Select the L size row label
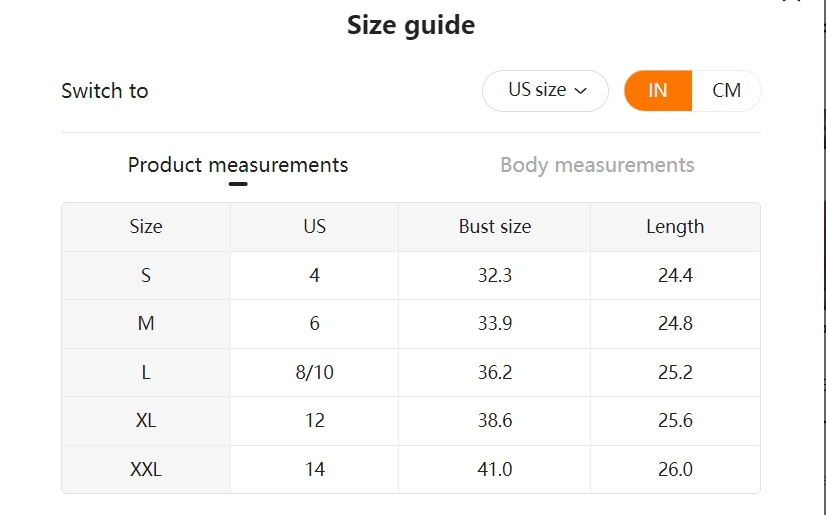Screen dimensions: 826x515 pos(146,372)
